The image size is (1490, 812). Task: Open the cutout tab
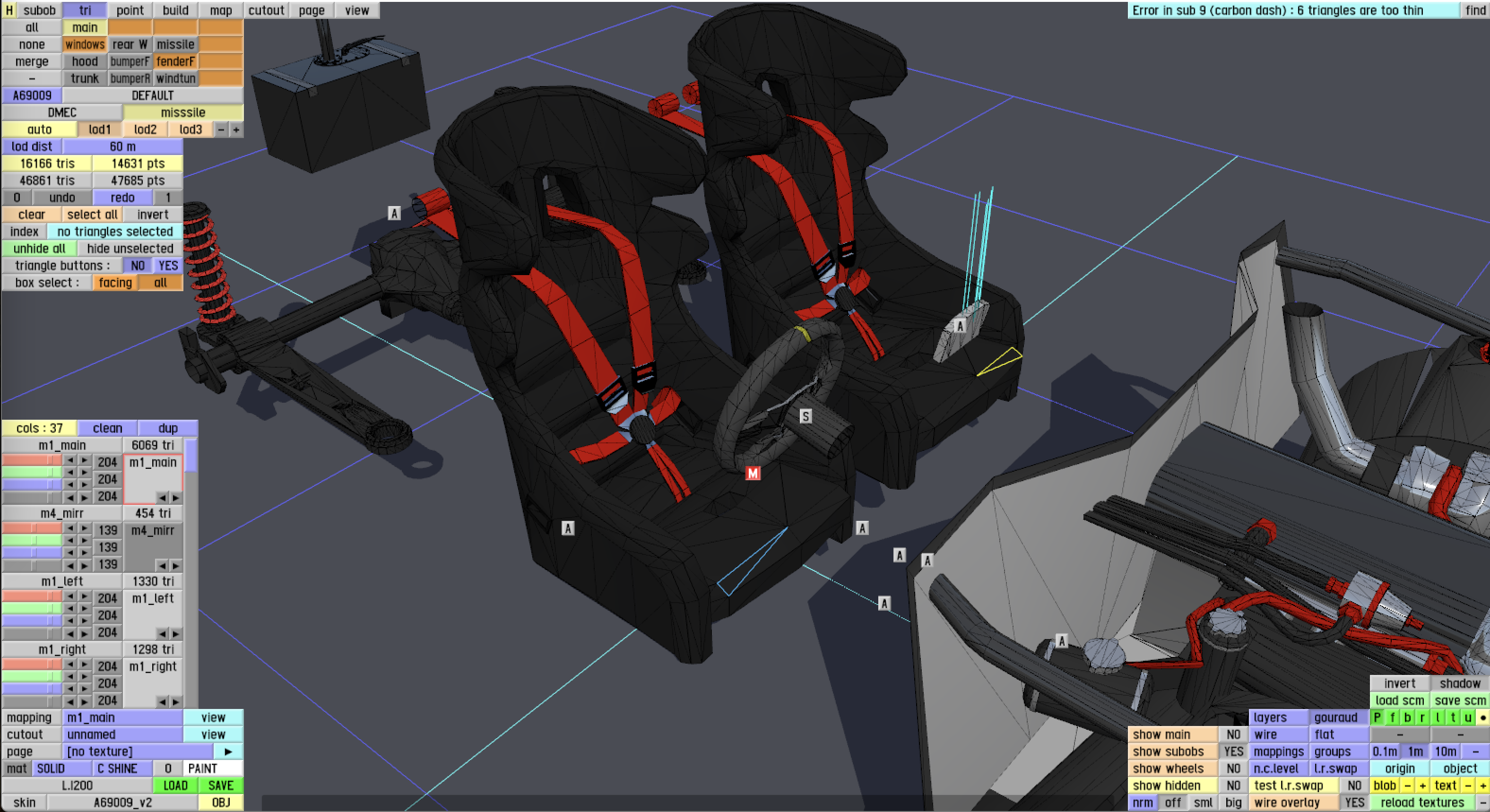tap(266, 10)
